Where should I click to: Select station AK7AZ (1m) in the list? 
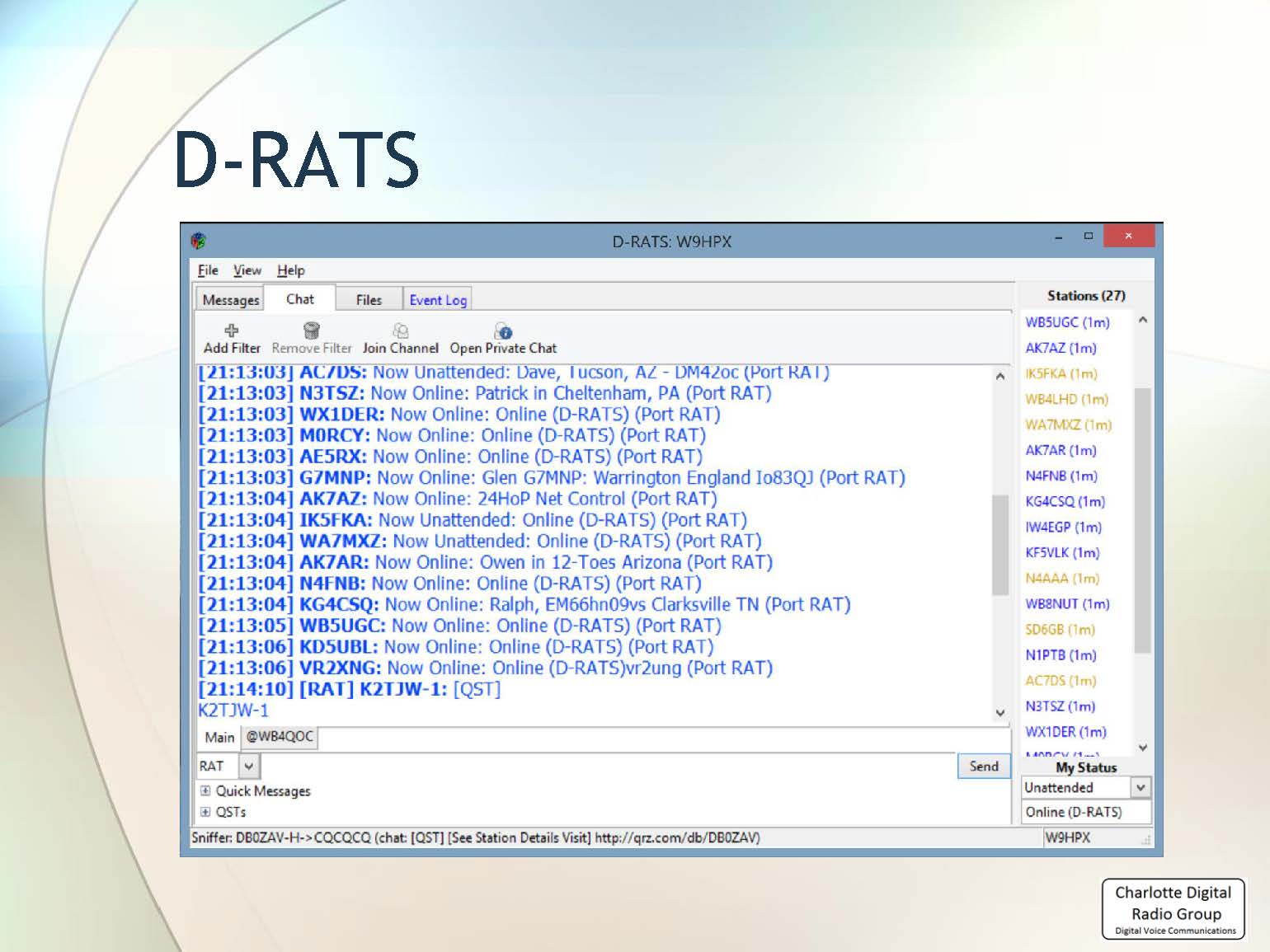[x=1061, y=348]
